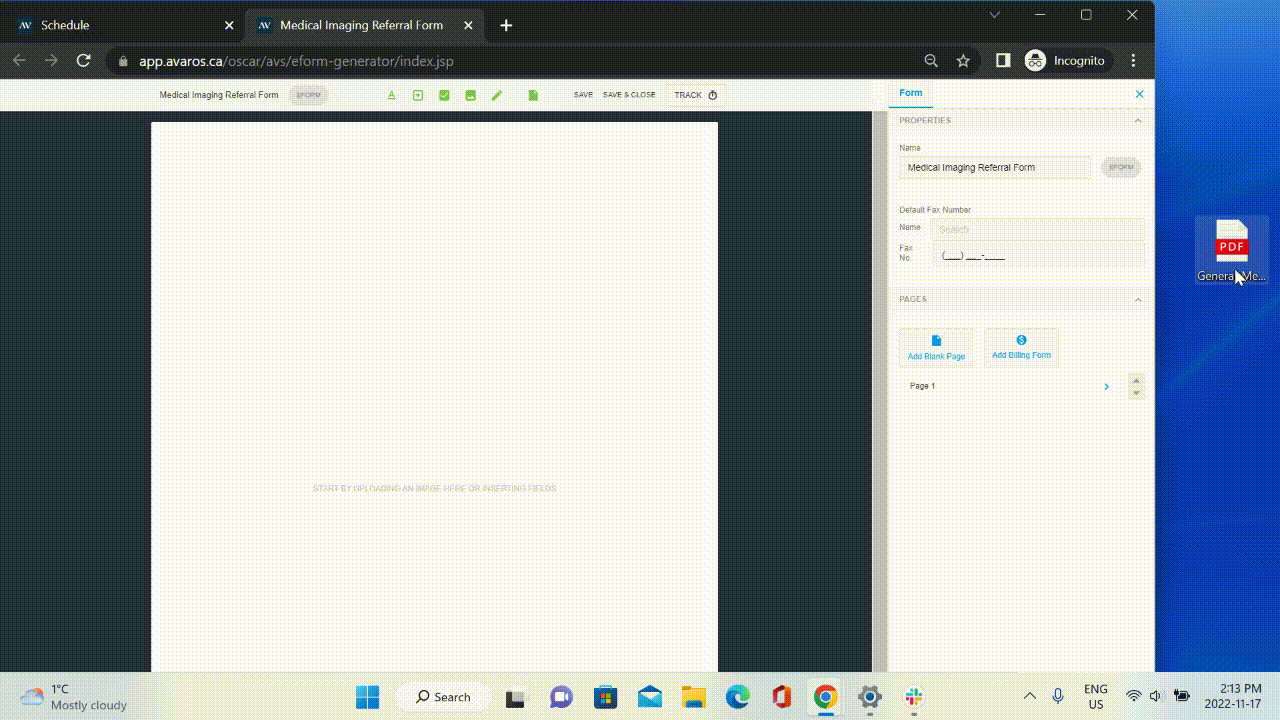Toggle the browser side panel
The width and height of the screenshot is (1280, 720).
[1002, 61]
